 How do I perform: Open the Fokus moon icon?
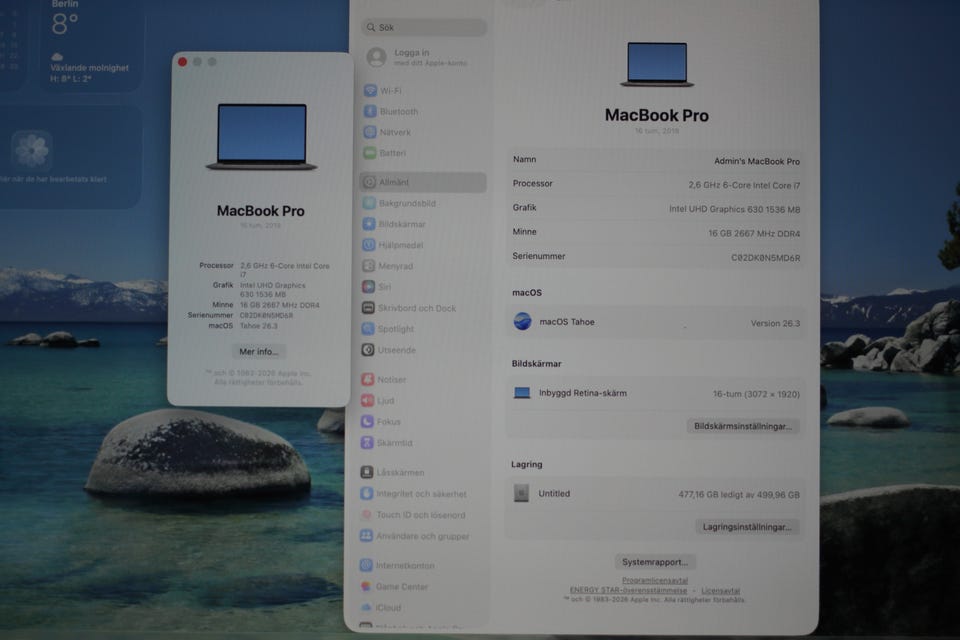[367, 421]
